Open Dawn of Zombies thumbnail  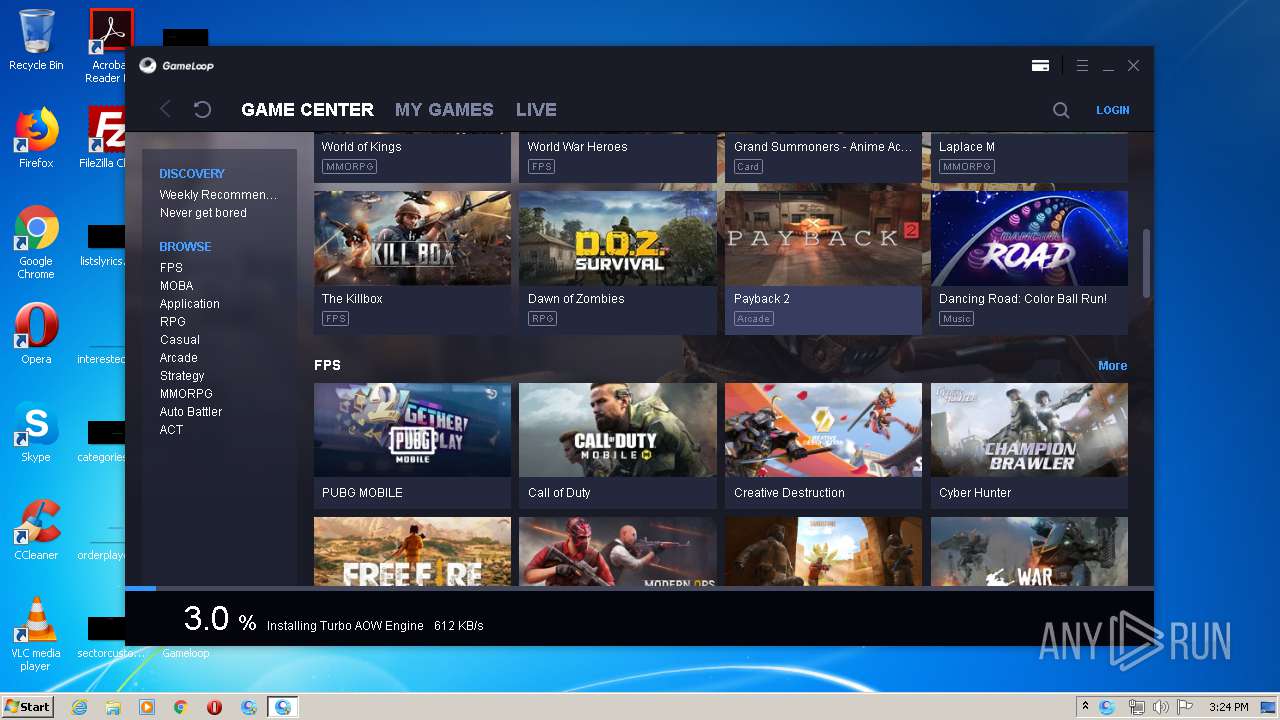click(x=618, y=238)
